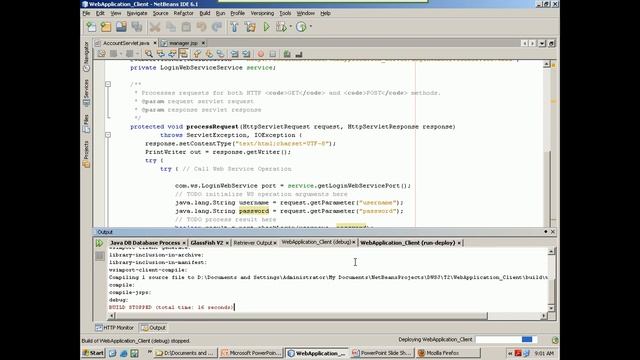Click the Cut scissors icon
The height and width of the screenshot is (360, 640).
[x=155, y=27]
